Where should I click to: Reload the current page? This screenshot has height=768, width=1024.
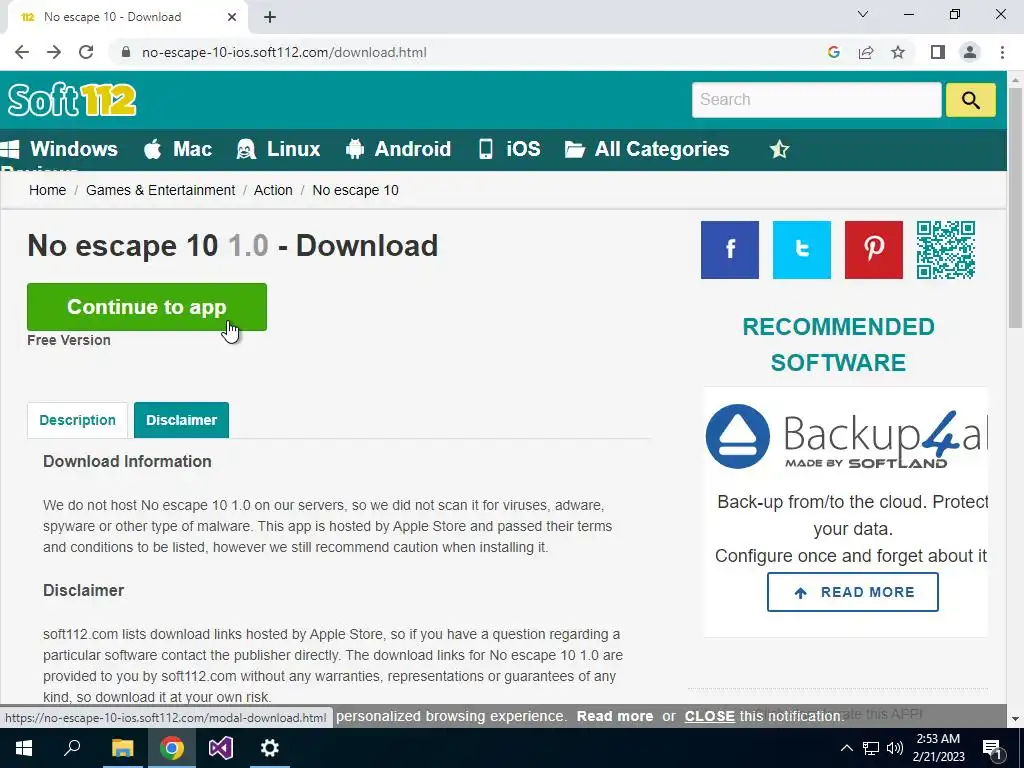(86, 52)
